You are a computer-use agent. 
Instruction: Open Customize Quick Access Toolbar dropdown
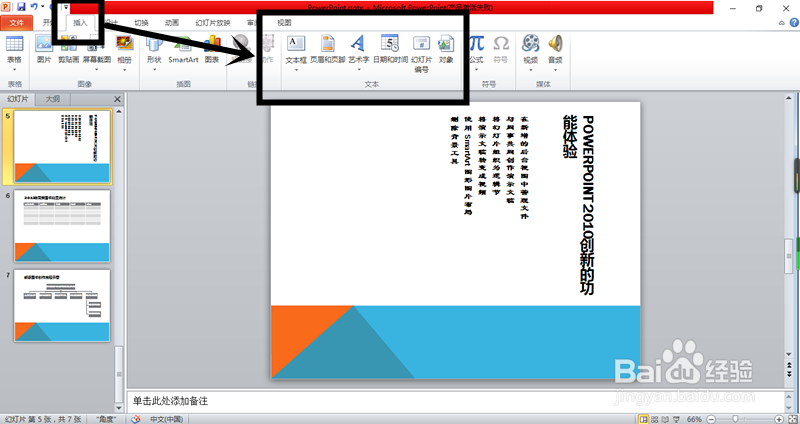66,7
